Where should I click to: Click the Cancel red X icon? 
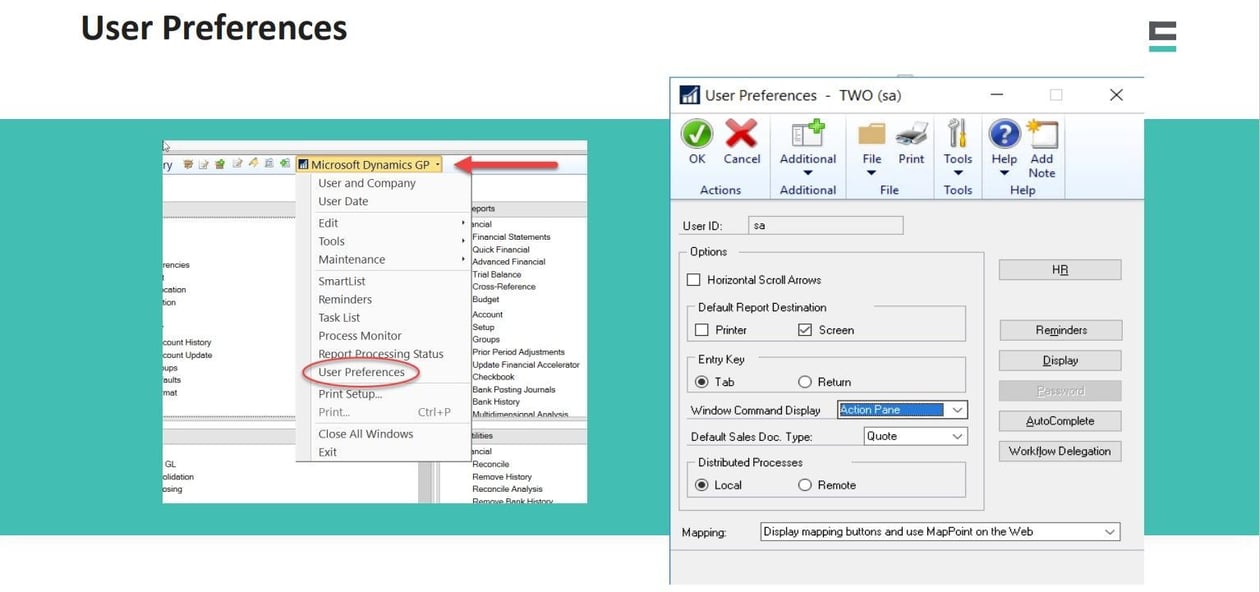pyautogui.click(x=741, y=135)
